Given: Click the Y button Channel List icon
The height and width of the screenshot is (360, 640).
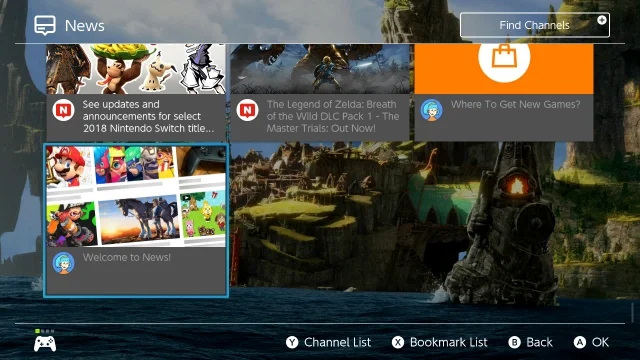Looking at the screenshot, I should click(292, 342).
